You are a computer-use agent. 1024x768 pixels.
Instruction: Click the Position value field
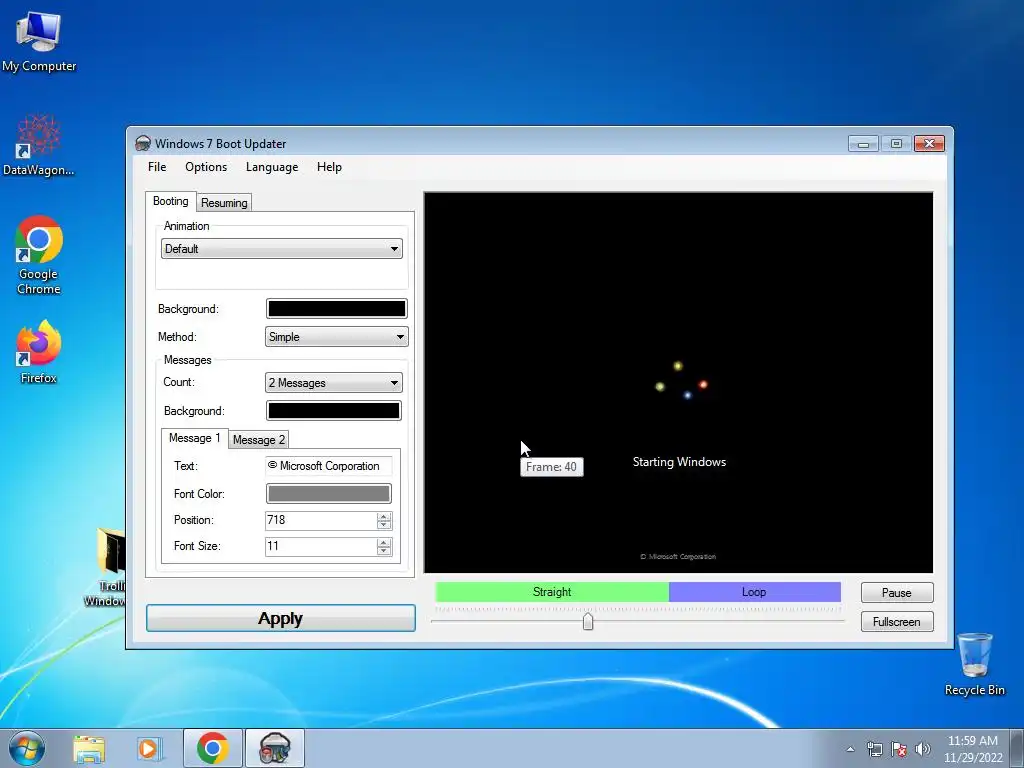pyautogui.click(x=321, y=520)
